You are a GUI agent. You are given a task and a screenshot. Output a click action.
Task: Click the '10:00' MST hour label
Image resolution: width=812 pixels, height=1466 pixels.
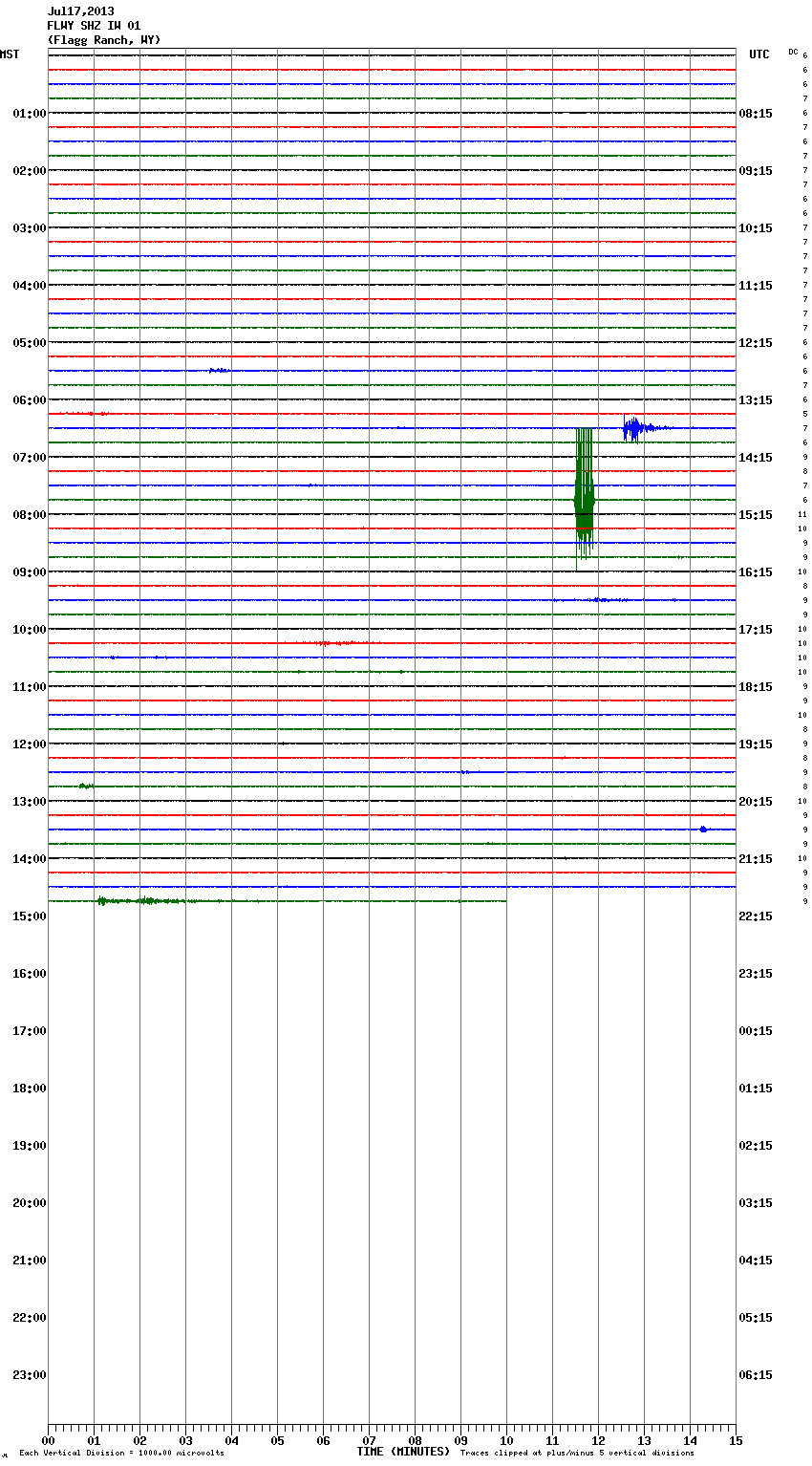[x=30, y=630]
